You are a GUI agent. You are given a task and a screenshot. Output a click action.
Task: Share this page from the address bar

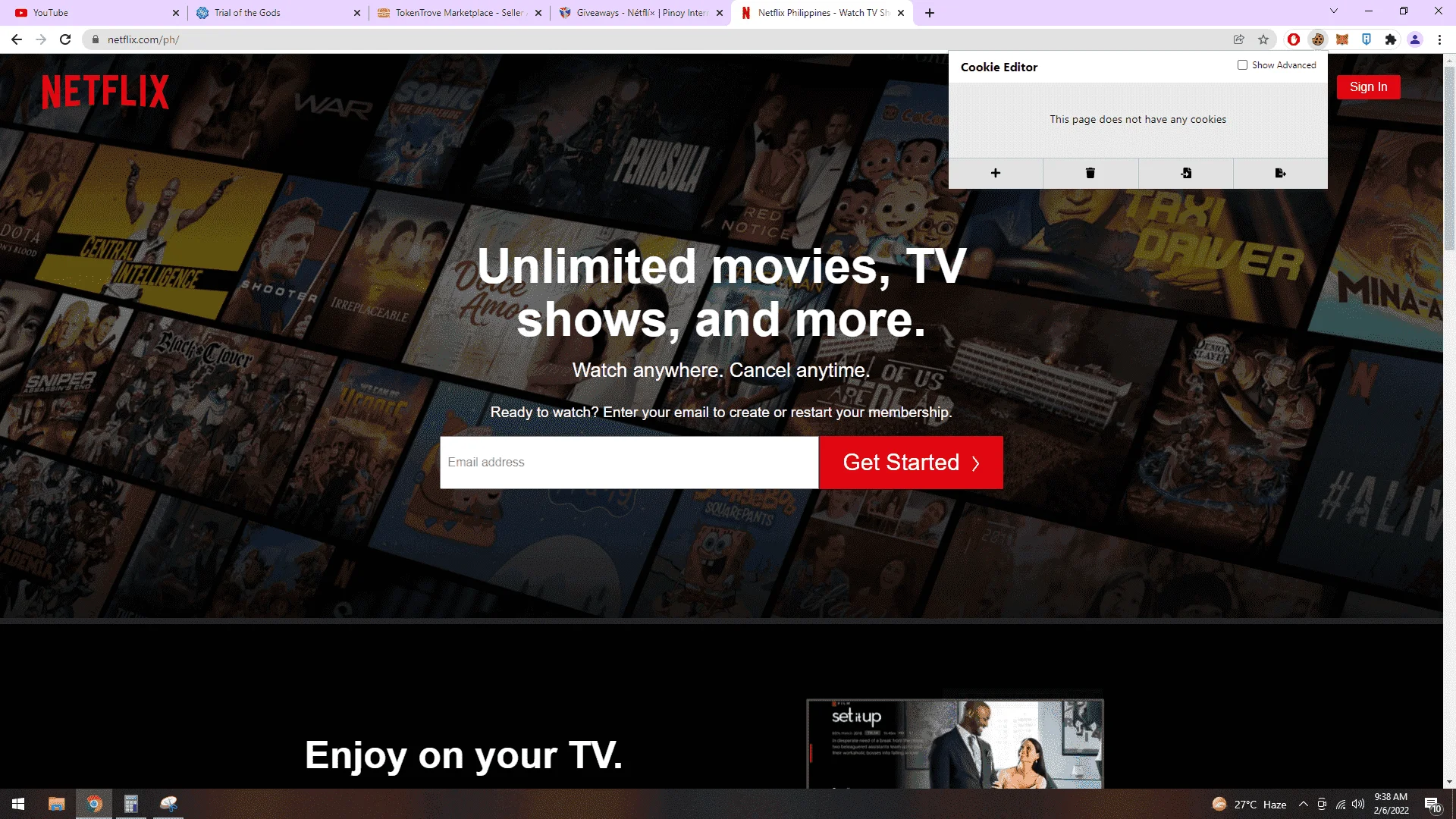(1239, 39)
